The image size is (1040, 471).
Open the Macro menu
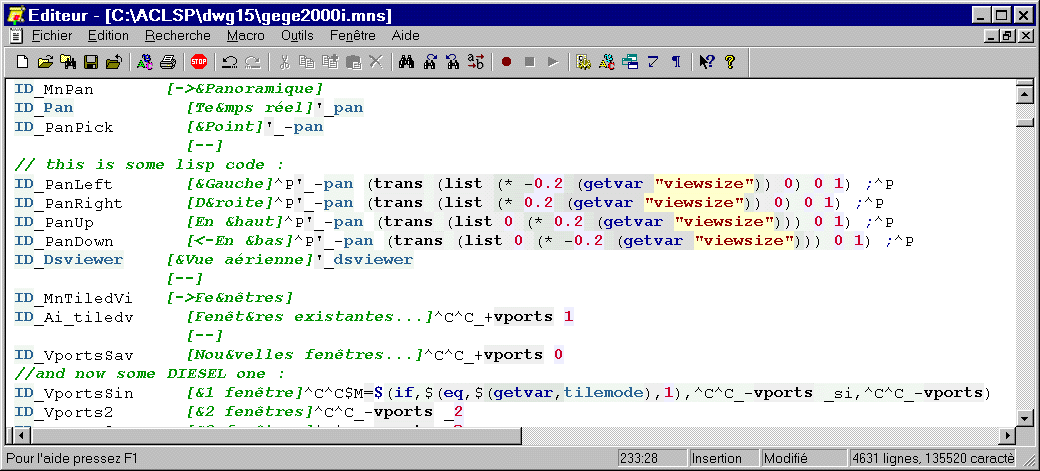click(245, 36)
